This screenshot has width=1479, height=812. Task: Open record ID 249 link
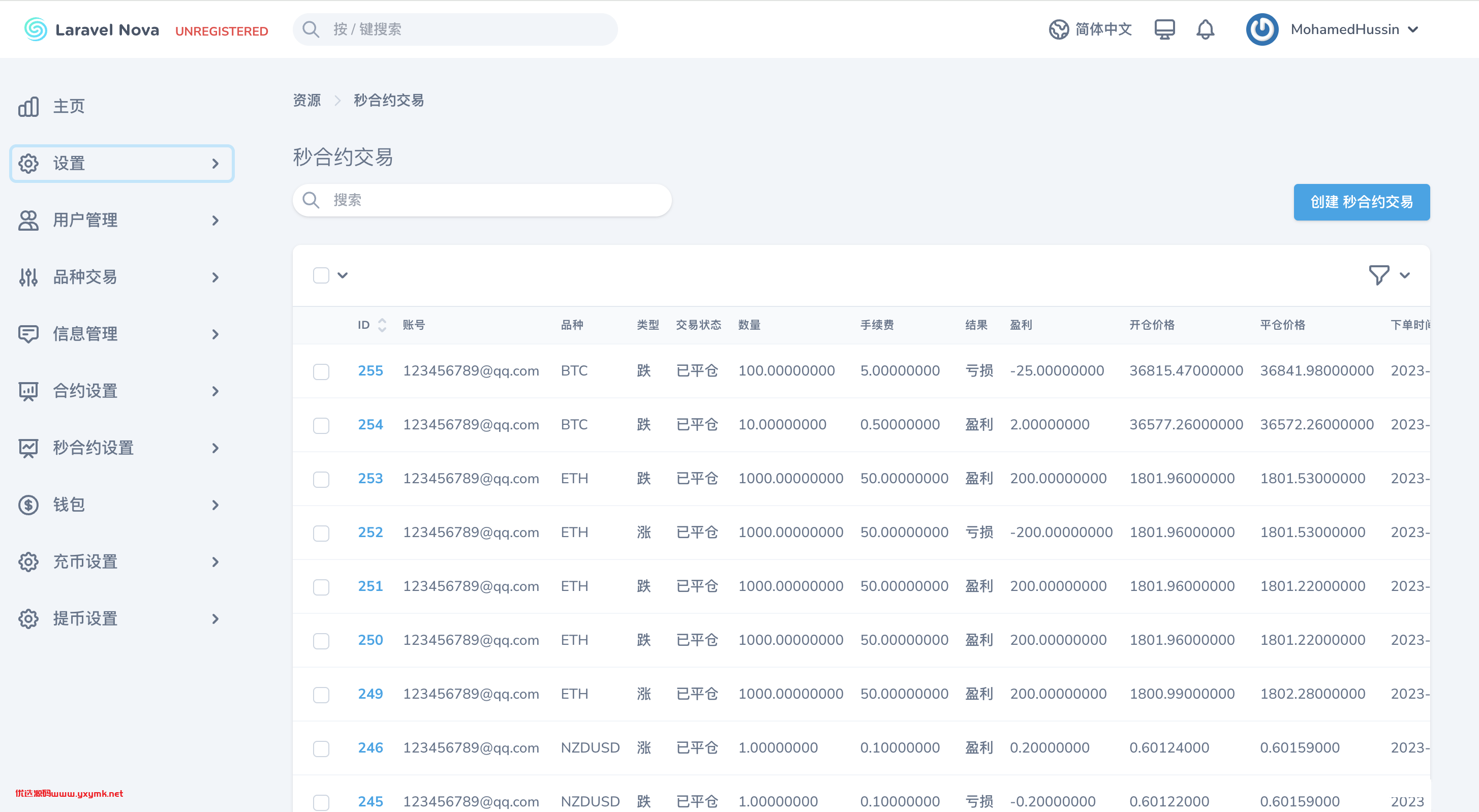(x=371, y=694)
